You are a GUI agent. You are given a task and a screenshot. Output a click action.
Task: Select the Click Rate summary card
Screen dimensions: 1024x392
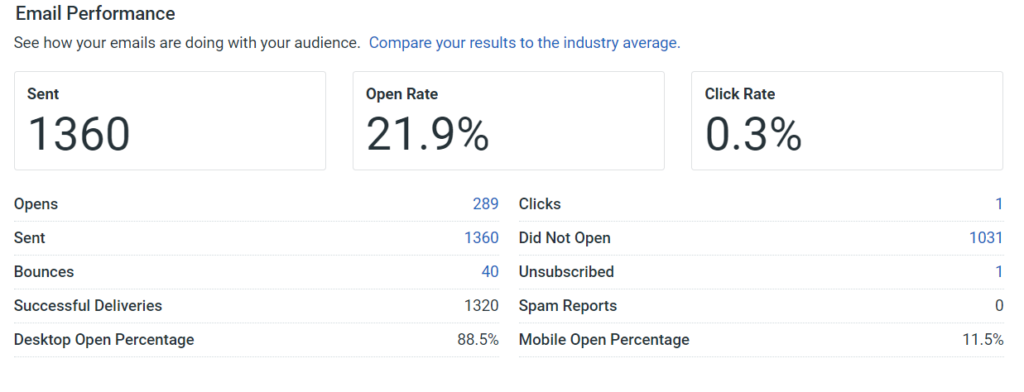(x=847, y=121)
